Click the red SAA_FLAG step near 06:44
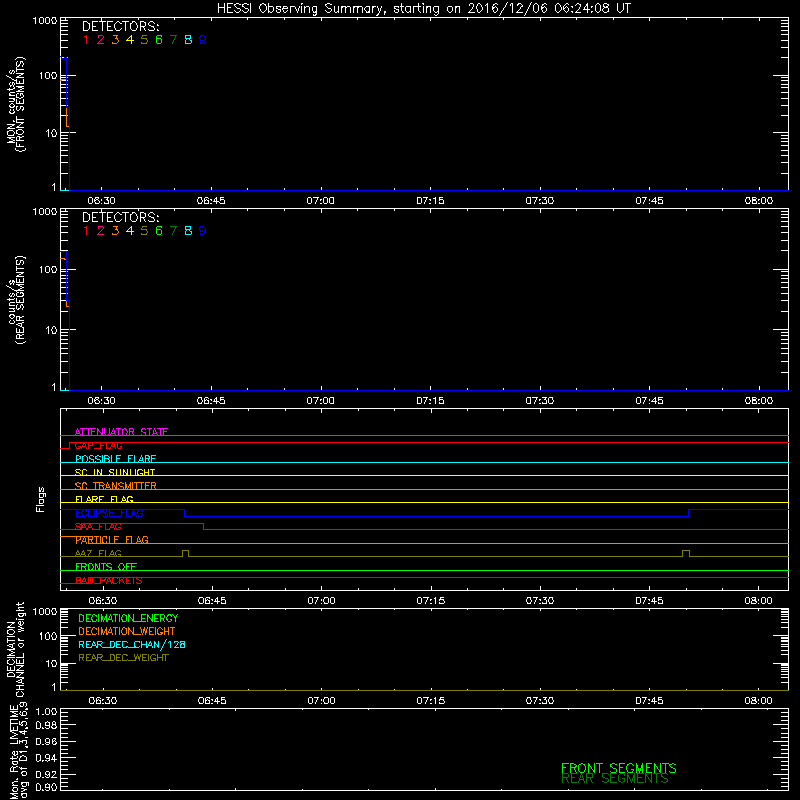Viewport: 800px width, 800px height. 204,527
